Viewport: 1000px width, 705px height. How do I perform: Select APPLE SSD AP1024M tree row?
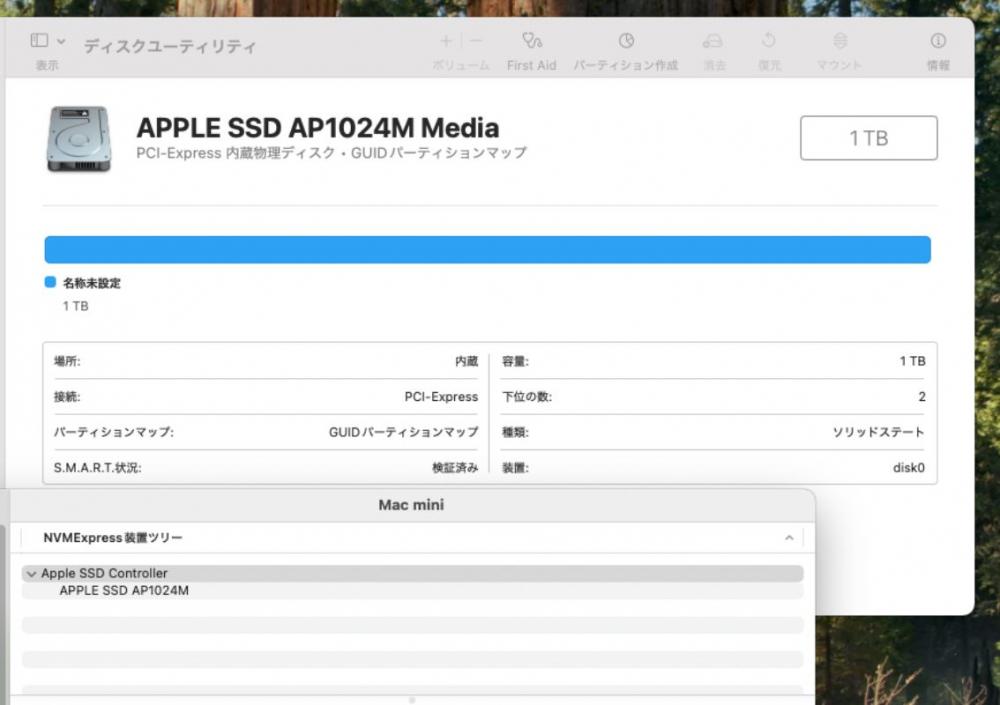[x=412, y=590]
